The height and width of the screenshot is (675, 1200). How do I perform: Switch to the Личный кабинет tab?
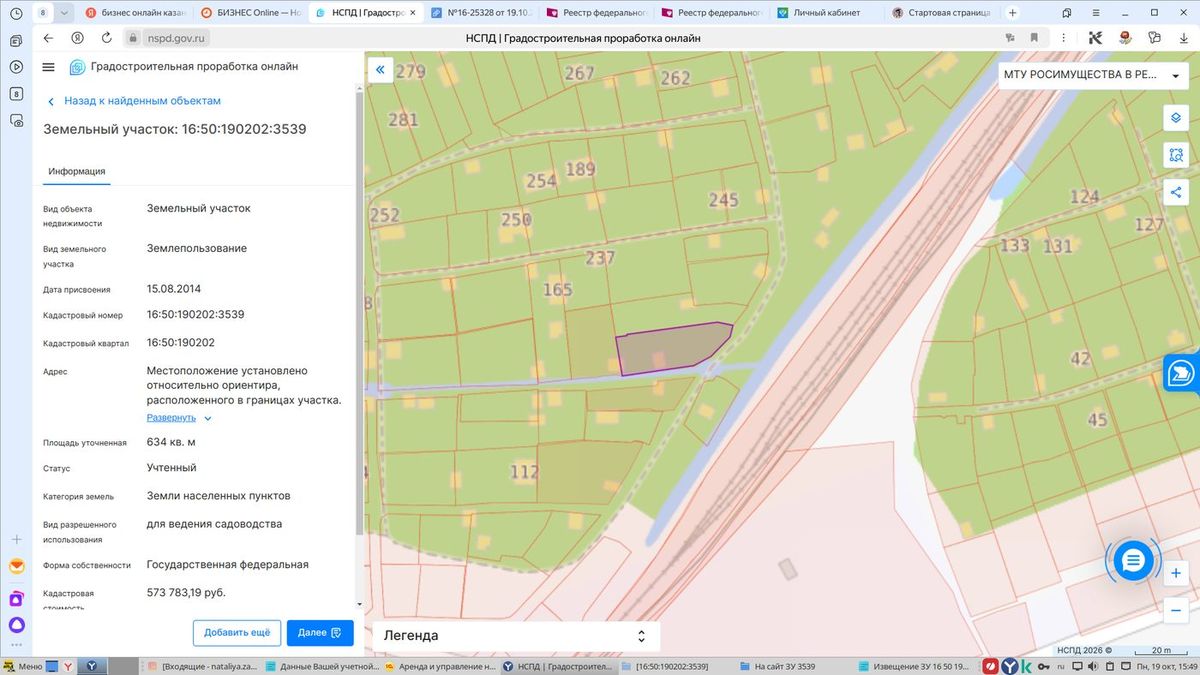pos(826,13)
